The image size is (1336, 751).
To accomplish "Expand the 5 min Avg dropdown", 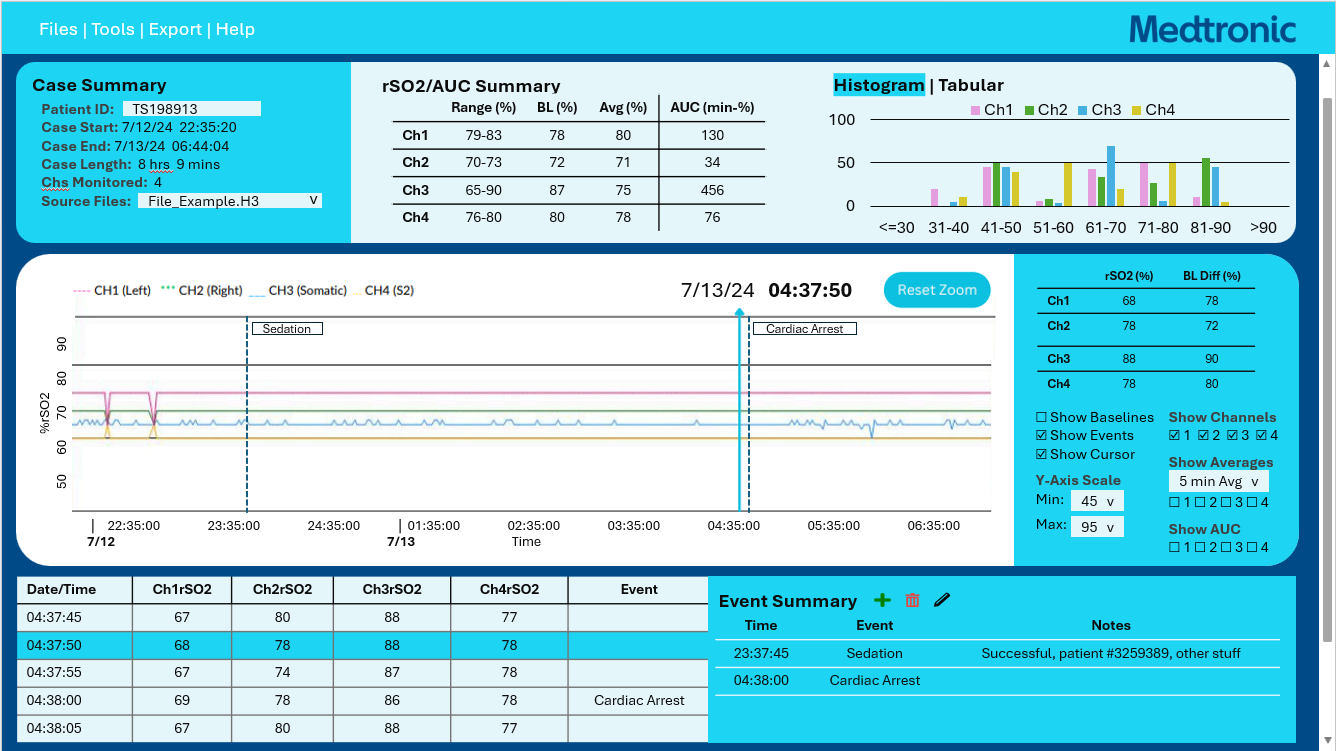I will point(1218,481).
